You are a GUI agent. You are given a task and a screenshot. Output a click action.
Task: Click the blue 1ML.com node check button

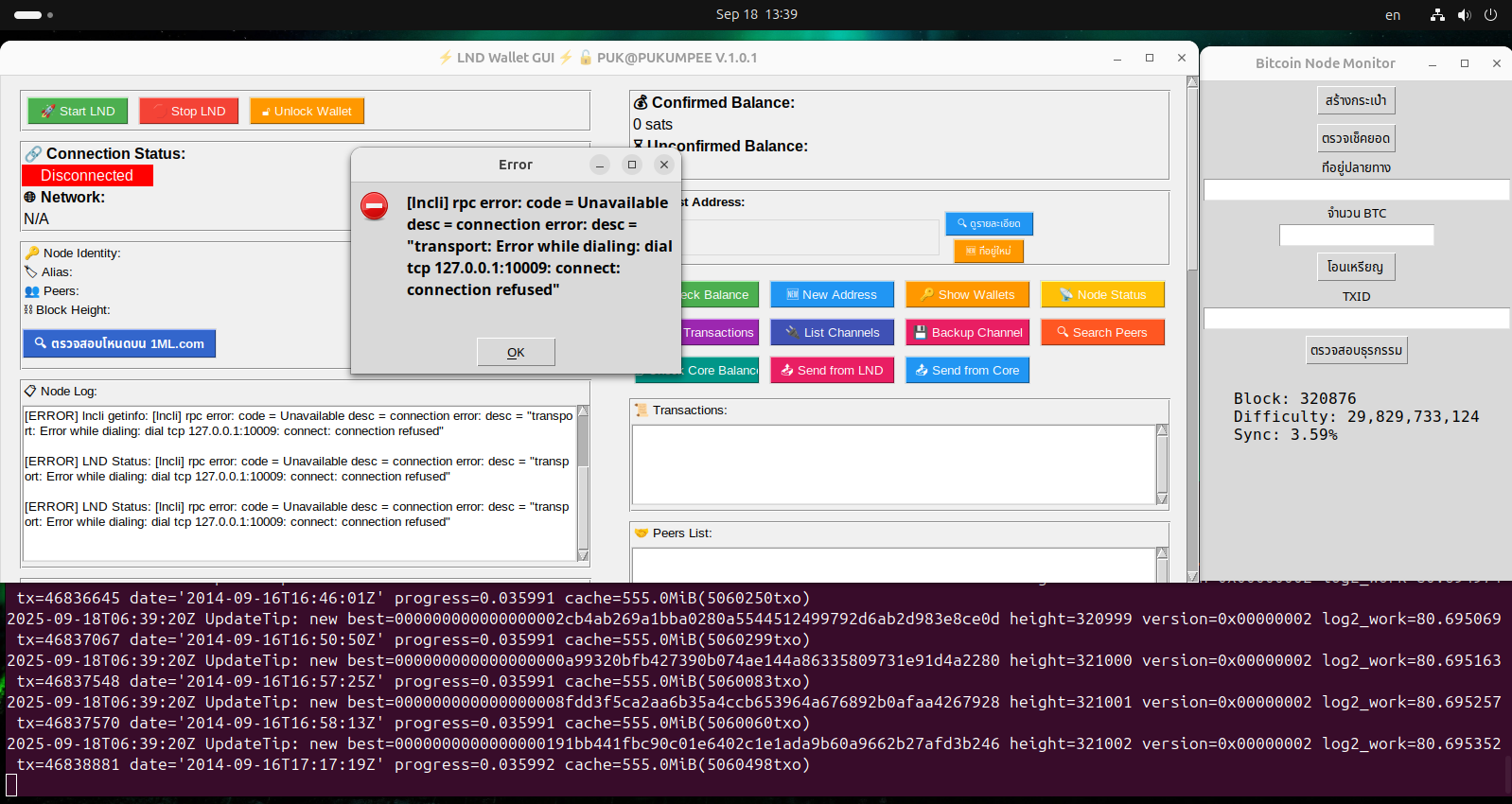point(119,343)
